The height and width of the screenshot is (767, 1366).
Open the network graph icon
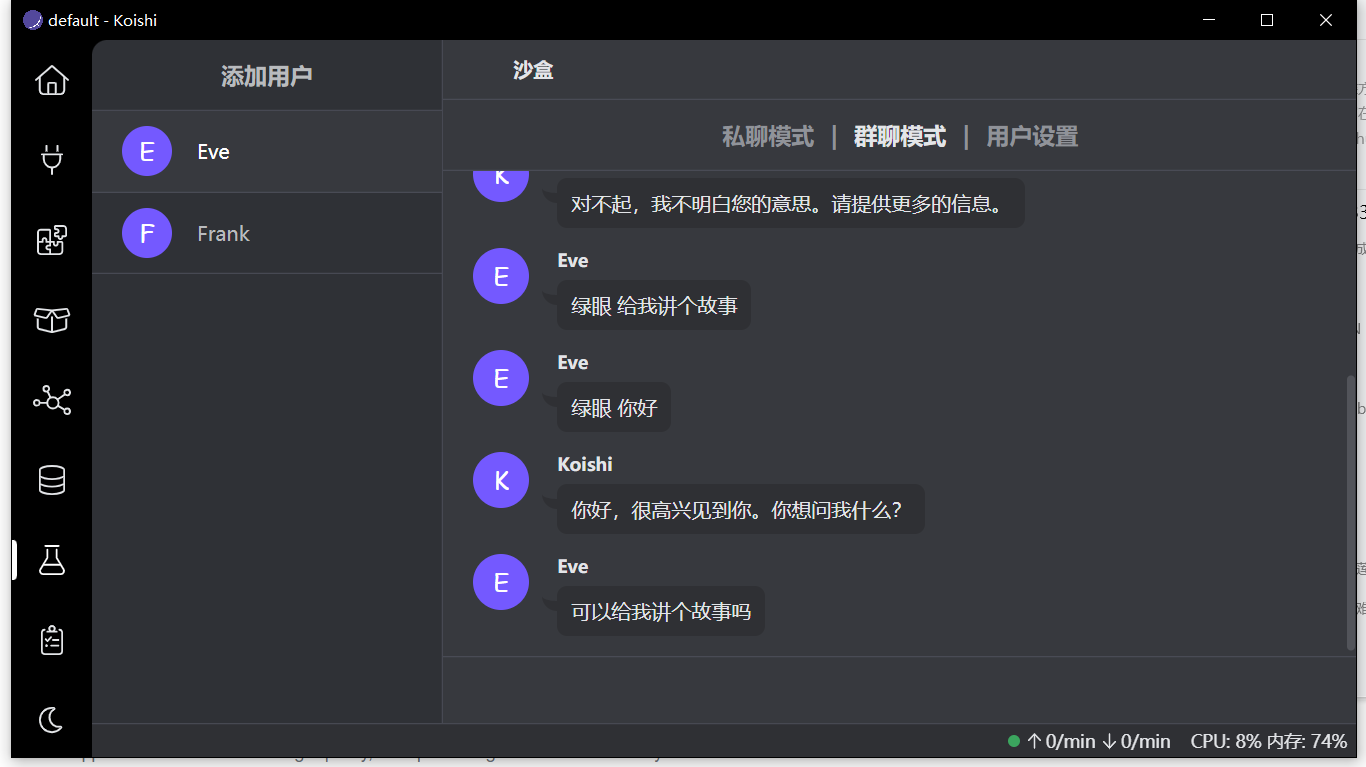[52, 400]
